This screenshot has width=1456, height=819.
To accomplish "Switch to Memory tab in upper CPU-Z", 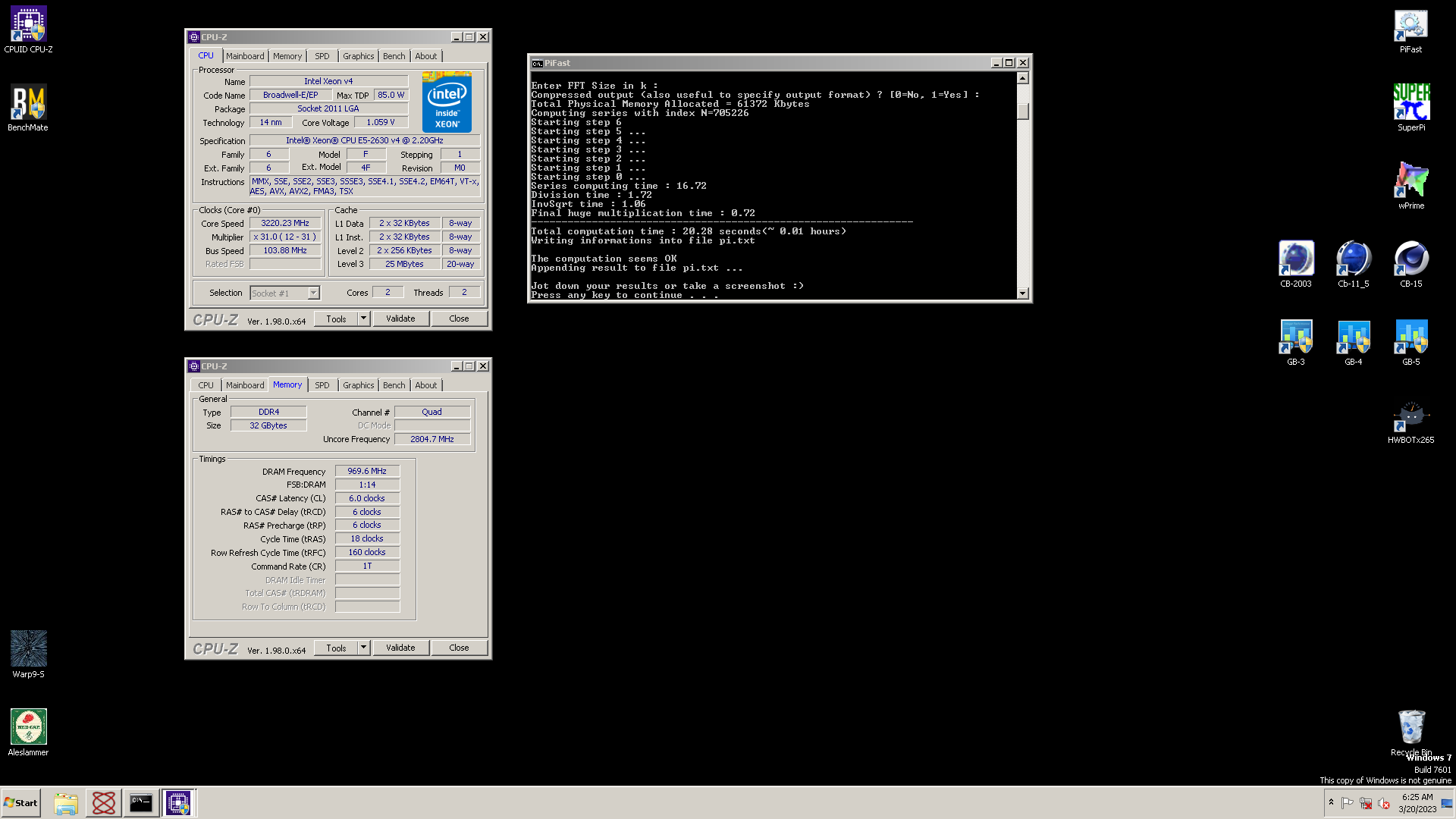I will point(287,56).
